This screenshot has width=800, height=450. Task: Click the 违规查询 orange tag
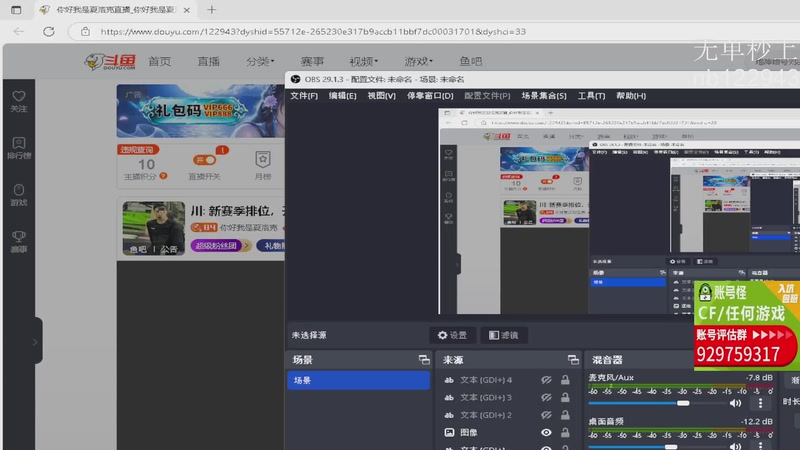point(138,149)
